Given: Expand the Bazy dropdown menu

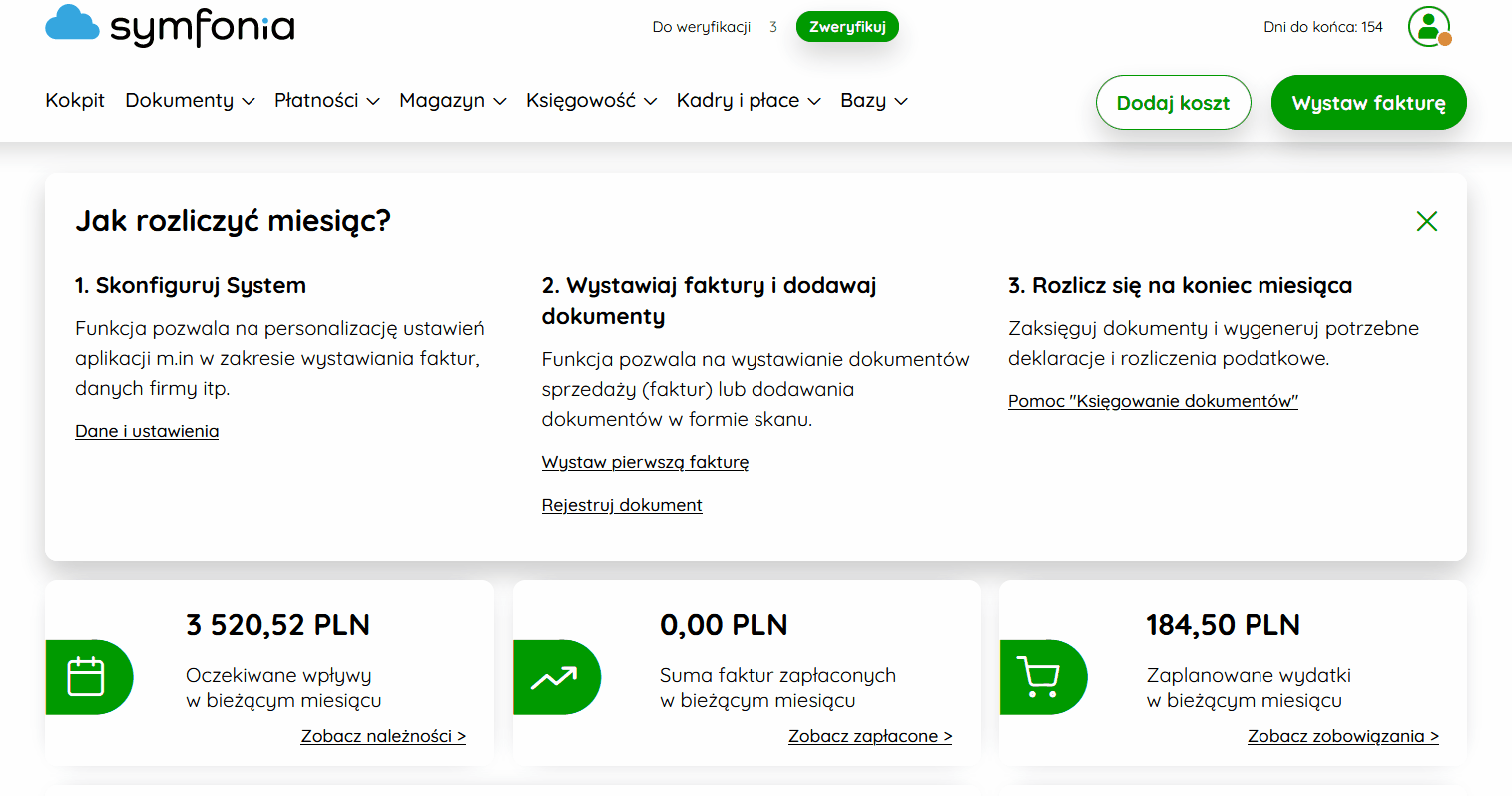Looking at the screenshot, I should 874,100.
